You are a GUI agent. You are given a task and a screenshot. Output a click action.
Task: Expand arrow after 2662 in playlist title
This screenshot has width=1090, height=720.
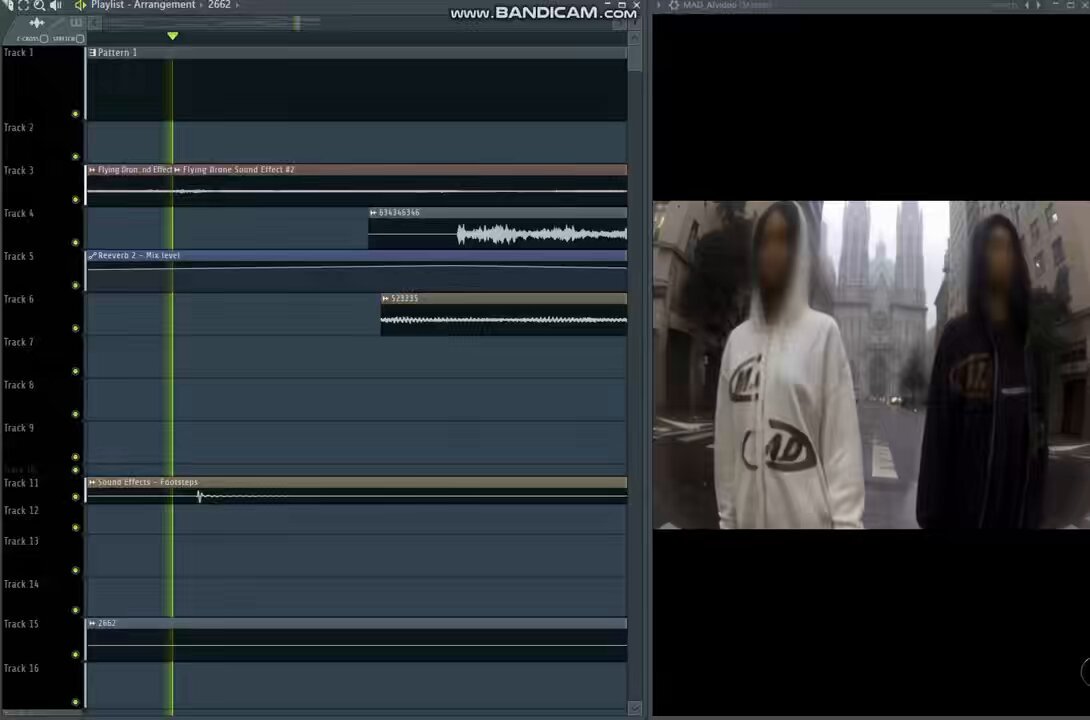[x=237, y=5]
